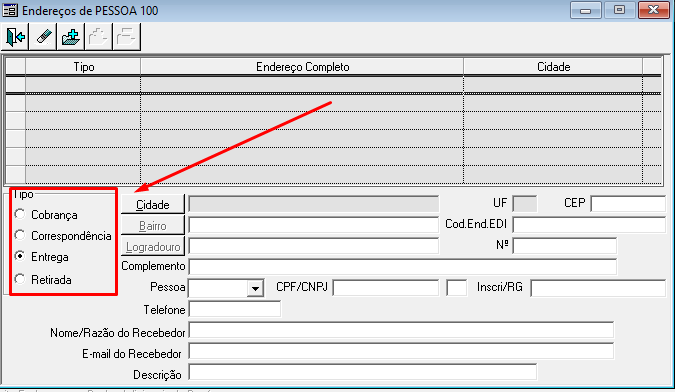Image resolution: width=675 pixels, height=392 pixels.
Task: Click the window icon in the title bar
Action: pos(9,10)
